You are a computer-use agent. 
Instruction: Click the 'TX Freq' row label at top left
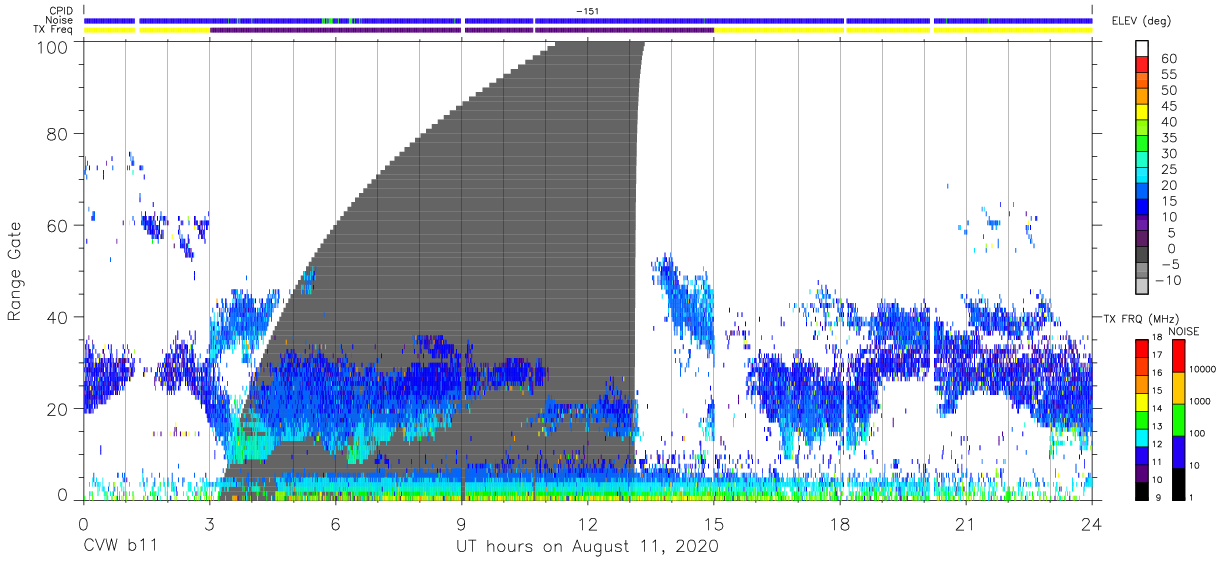[x=55, y=30]
